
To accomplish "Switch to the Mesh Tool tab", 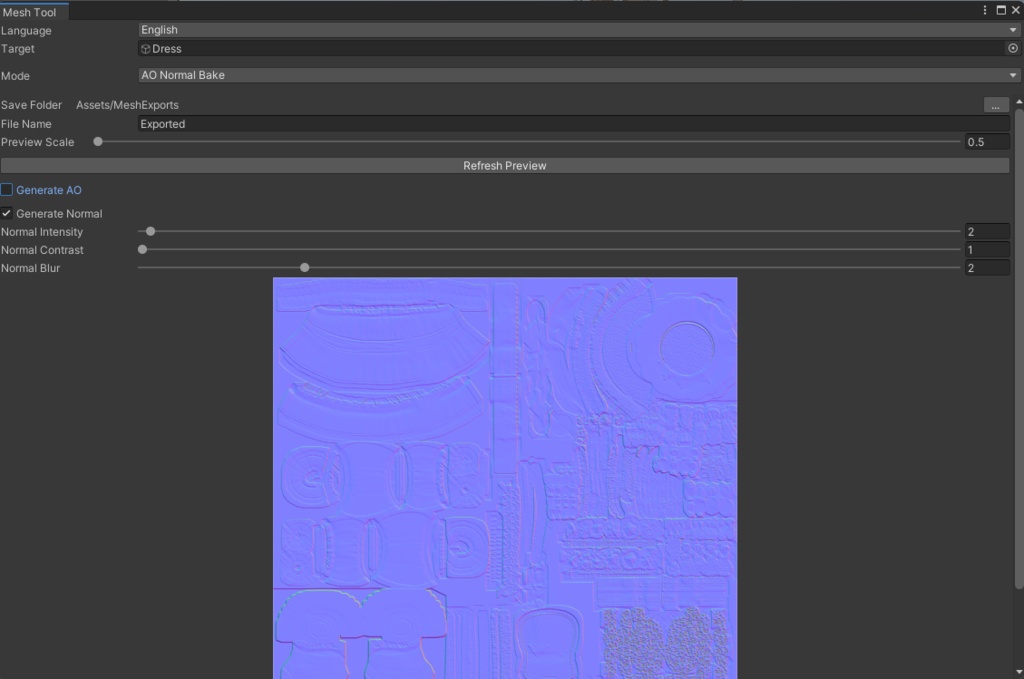I will [33, 12].
